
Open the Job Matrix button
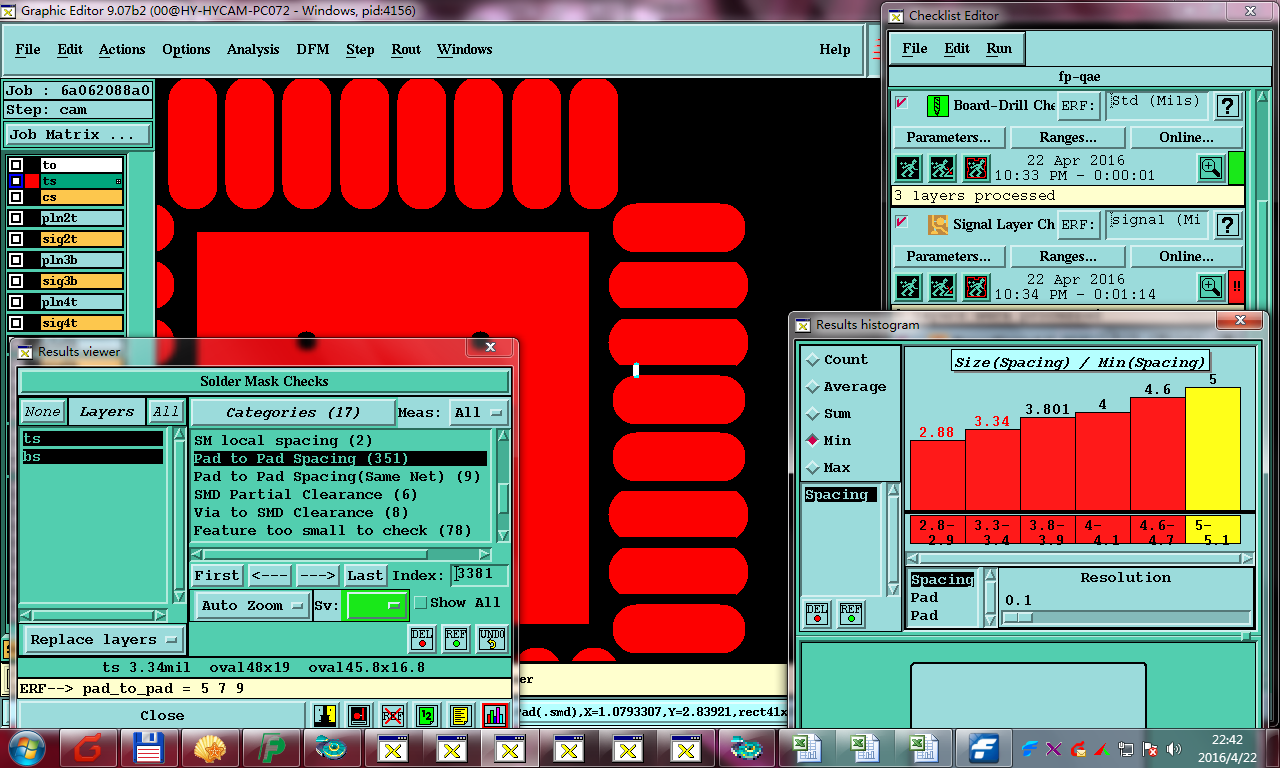pos(78,134)
